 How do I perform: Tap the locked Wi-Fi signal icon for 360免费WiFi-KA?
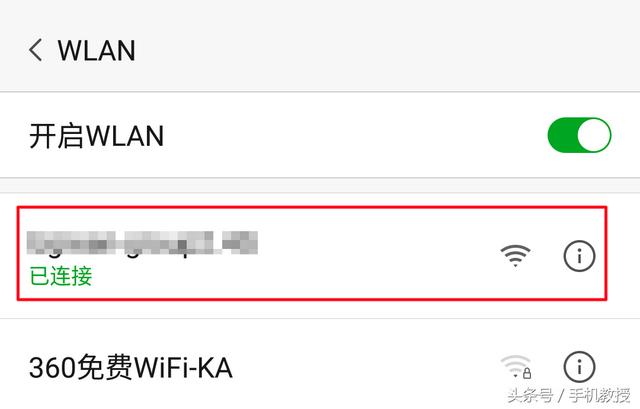point(516,367)
